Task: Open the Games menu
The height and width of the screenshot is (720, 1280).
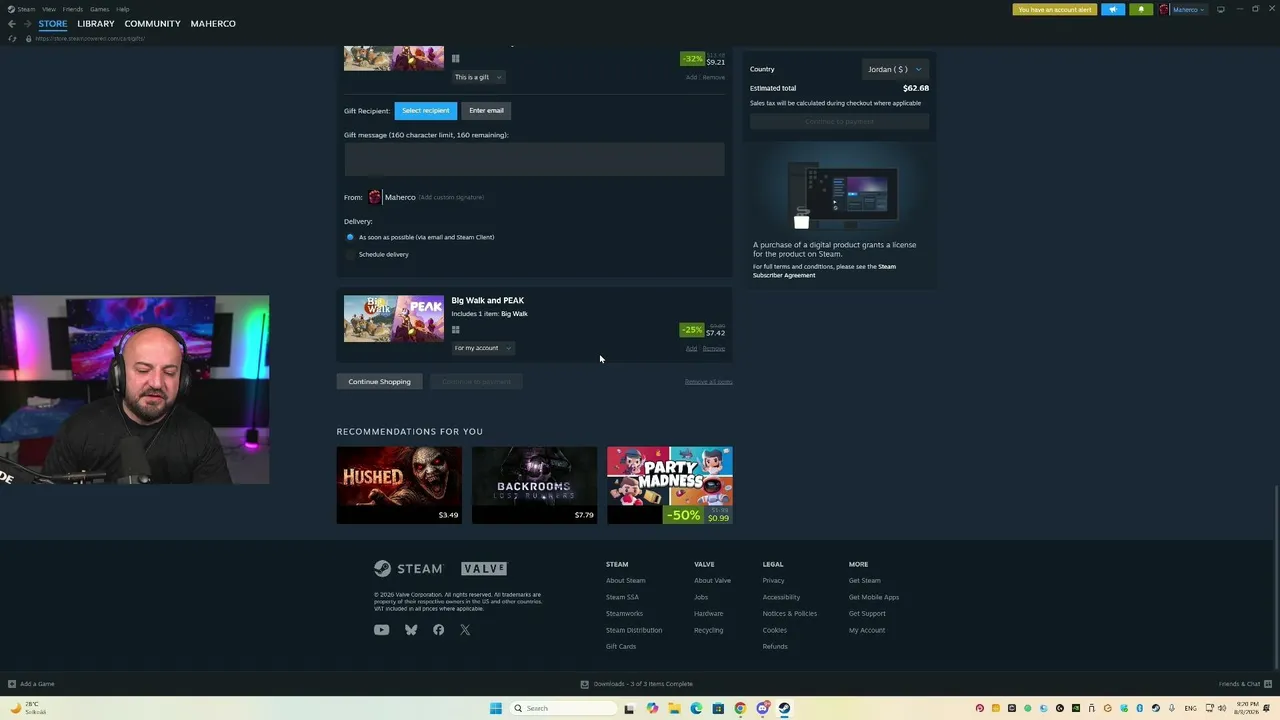Action: tap(99, 9)
